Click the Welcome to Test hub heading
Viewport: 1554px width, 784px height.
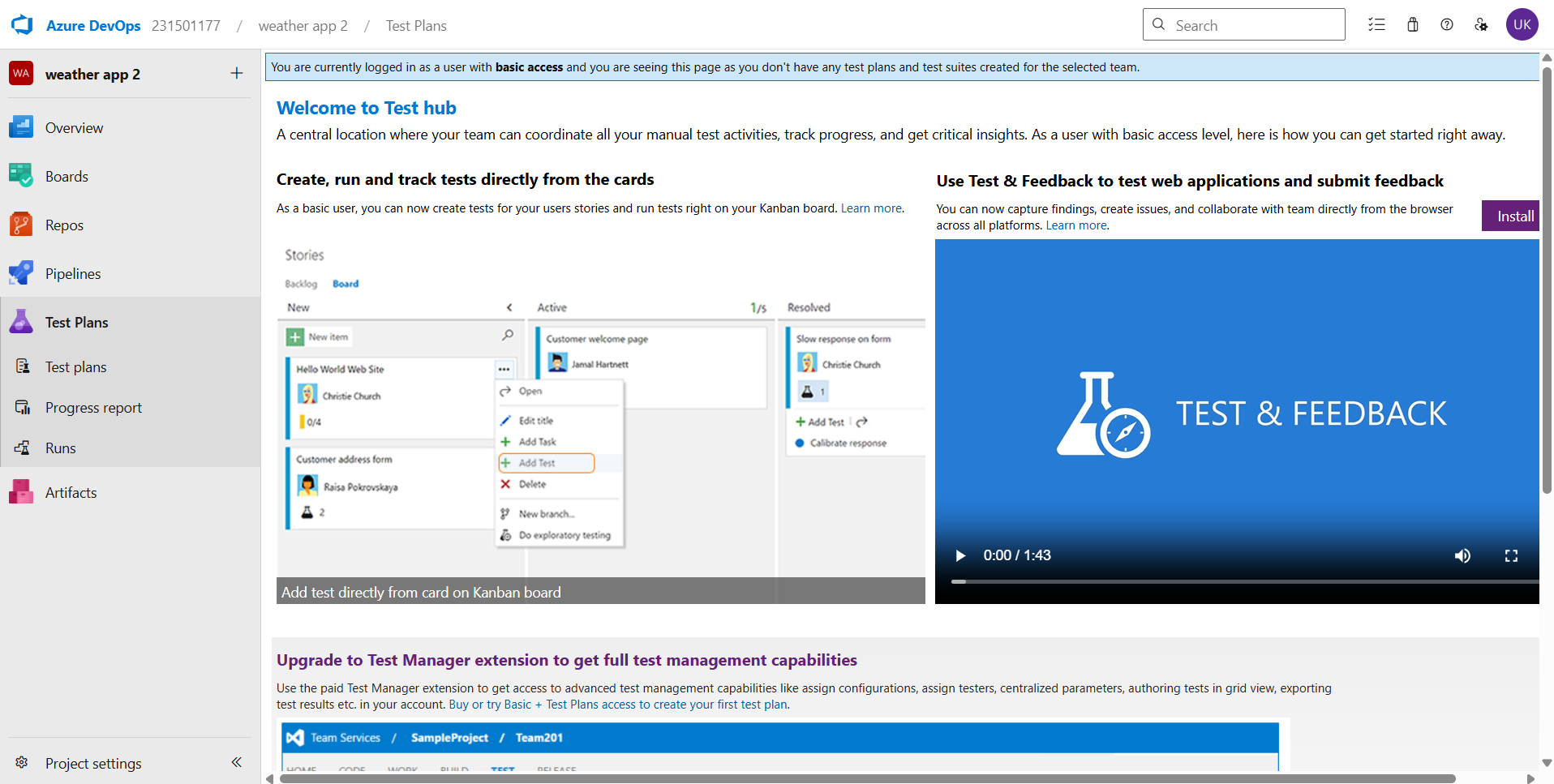coord(367,108)
